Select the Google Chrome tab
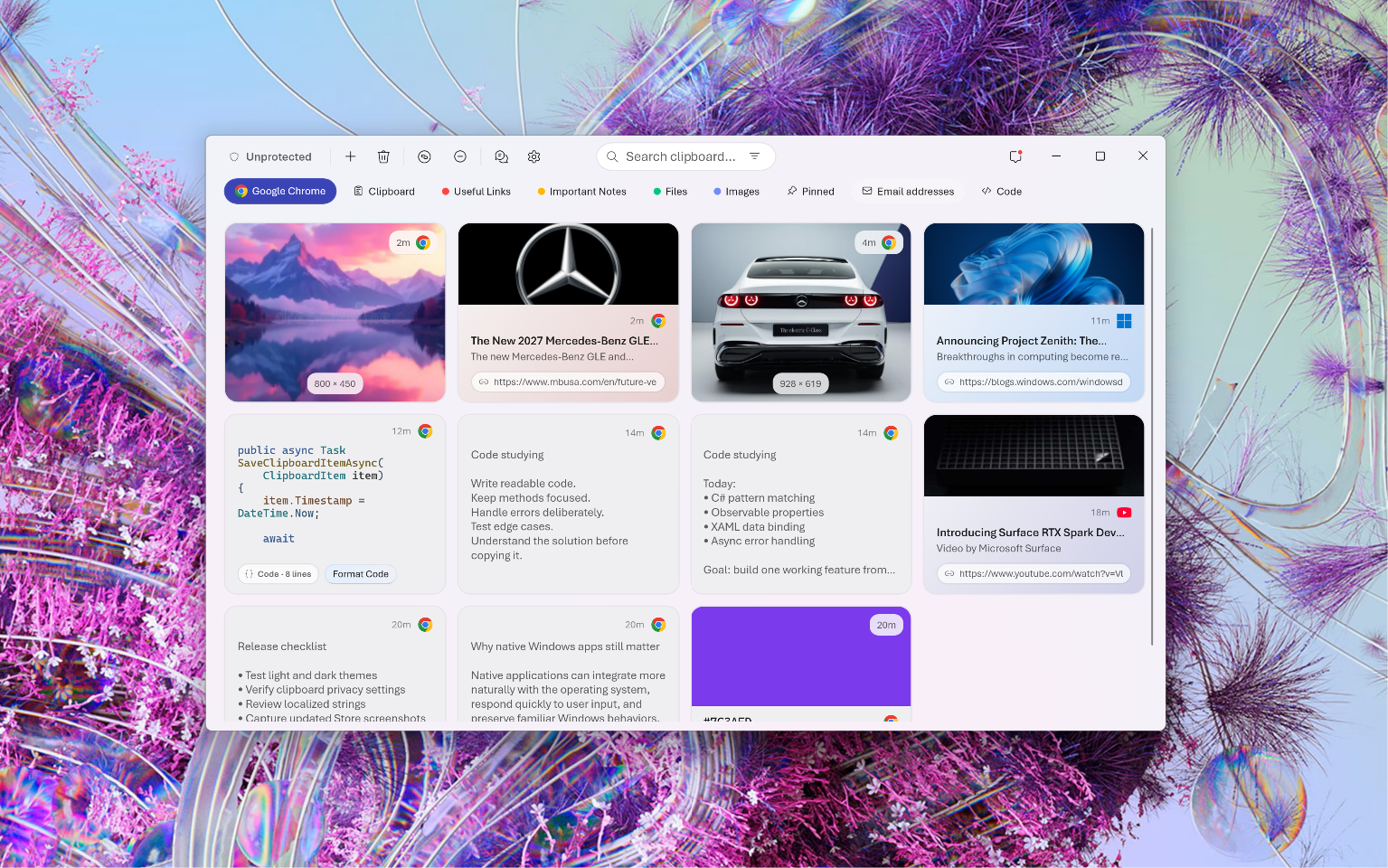 pyautogui.click(x=280, y=191)
